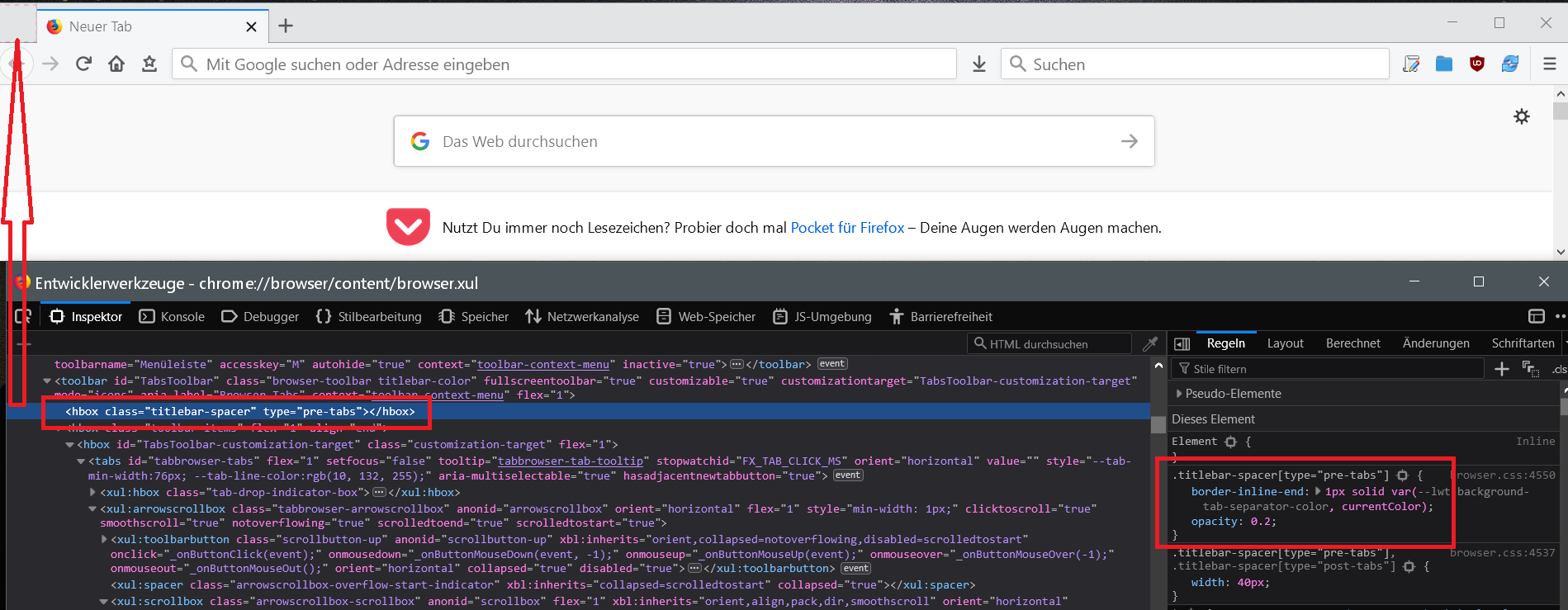Switch to the Konsole tab
The height and width of the screenshot is (610, 1568).
(172, 316)
